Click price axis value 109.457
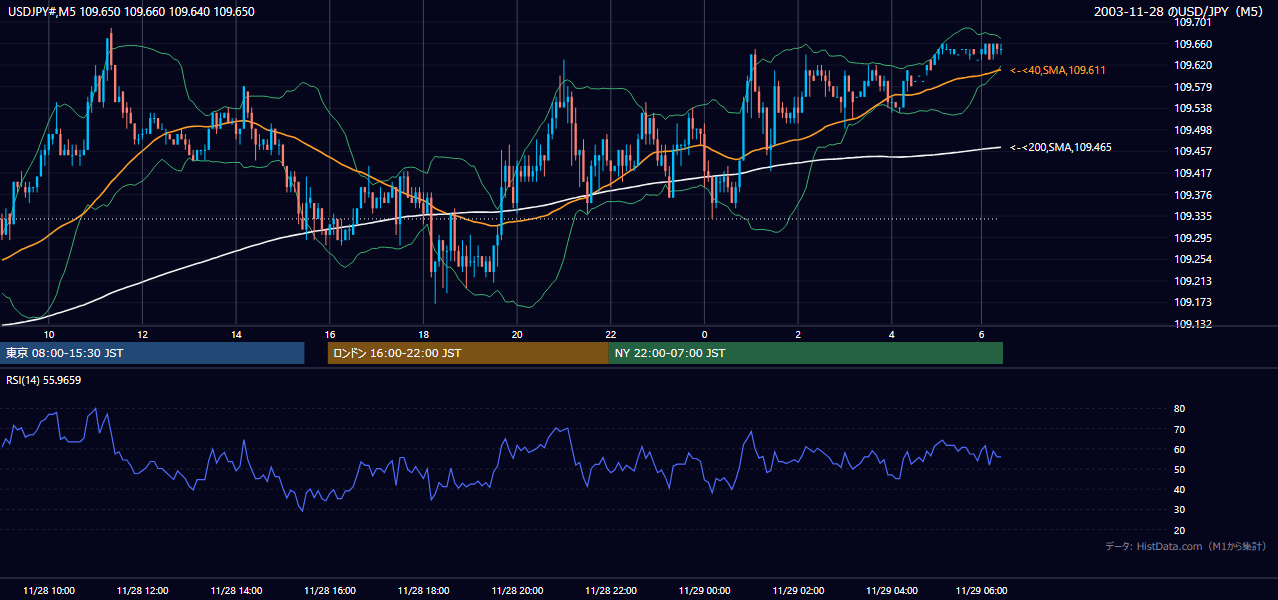 click(1194, 151)
